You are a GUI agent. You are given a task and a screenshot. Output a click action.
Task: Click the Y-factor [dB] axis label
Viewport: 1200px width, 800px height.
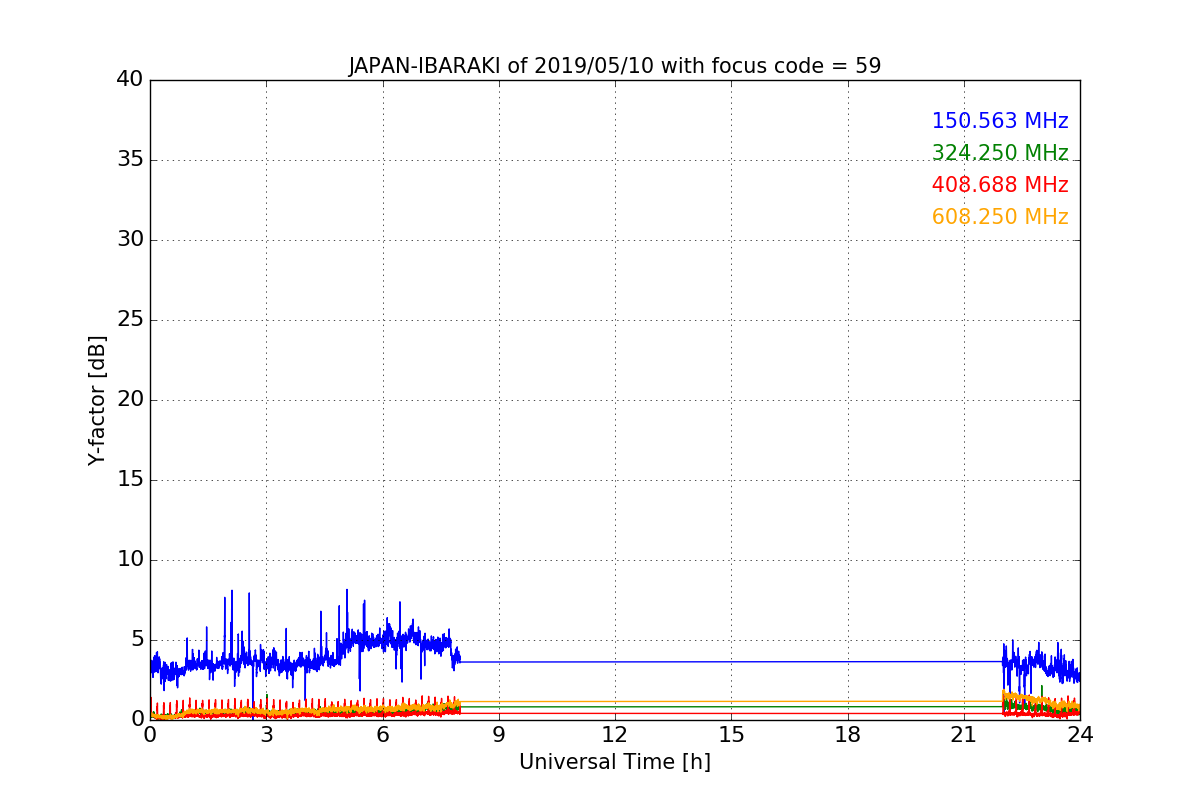click(97, 400)
